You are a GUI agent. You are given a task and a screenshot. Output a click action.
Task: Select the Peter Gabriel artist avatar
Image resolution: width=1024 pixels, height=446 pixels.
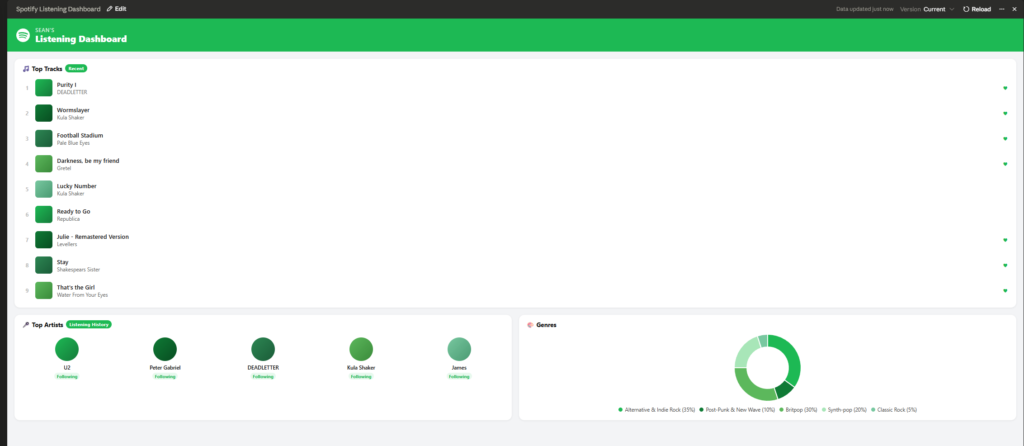point(165,349)
